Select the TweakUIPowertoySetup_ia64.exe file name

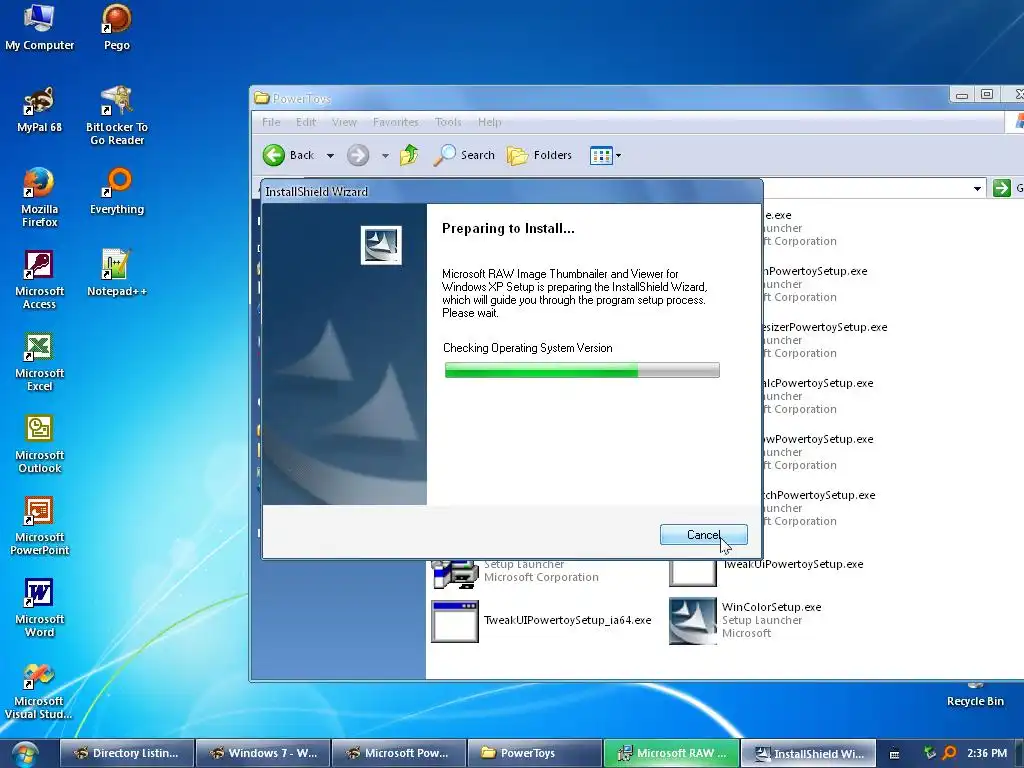[568, 620]
